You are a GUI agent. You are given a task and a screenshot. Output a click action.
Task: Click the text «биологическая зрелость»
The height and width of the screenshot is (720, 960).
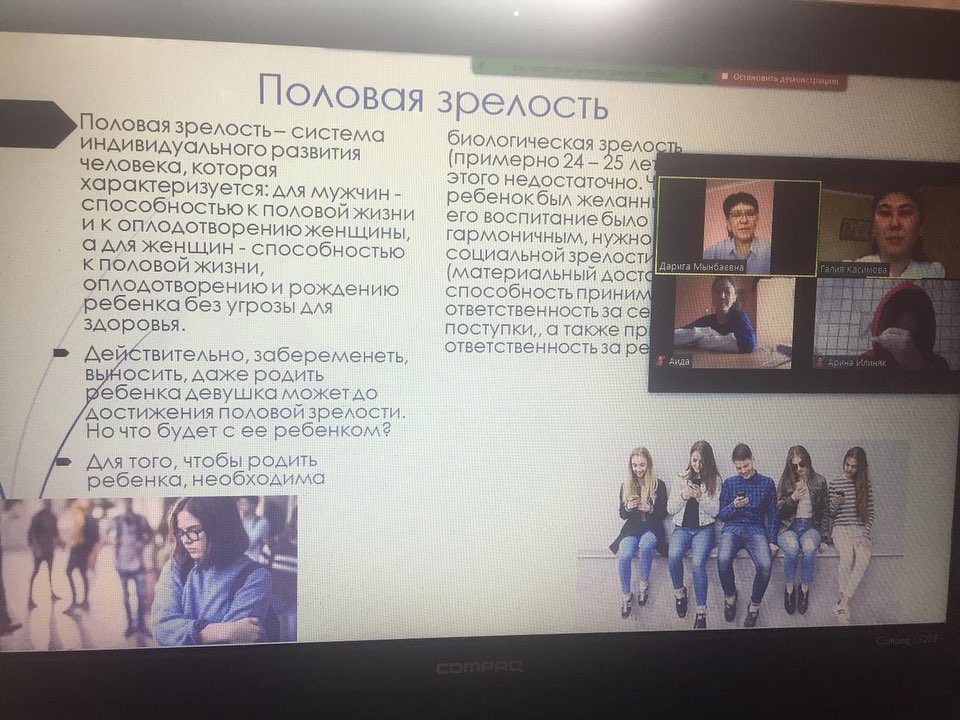(x=564, y=143)
